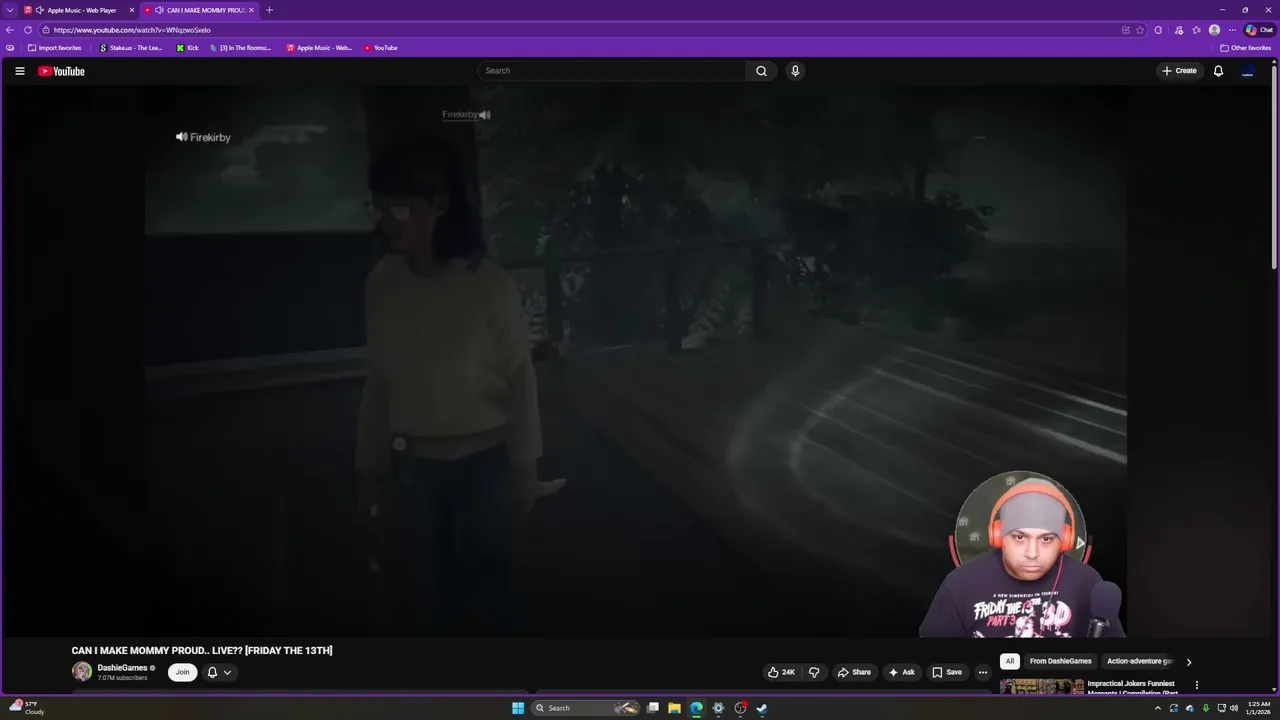The image size is (1280, 720).
Task: Click the Create button
Action: (x=1179, y=71)
